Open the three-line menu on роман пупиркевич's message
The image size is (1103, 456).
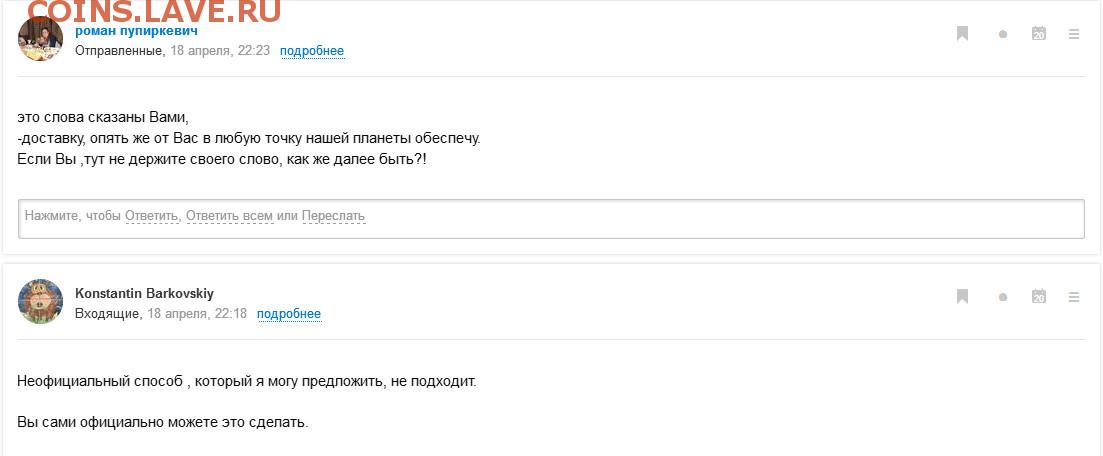1074,34
